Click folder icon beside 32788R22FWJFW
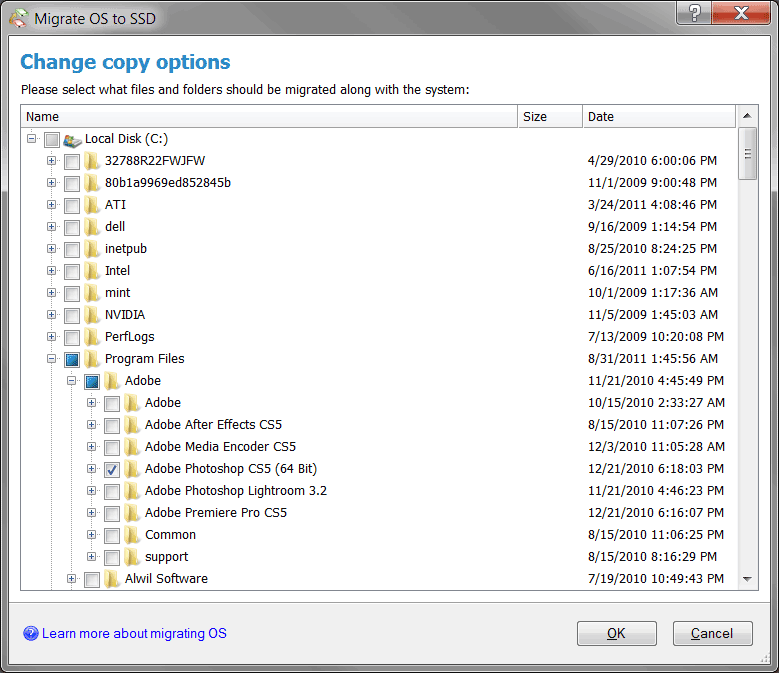Screen dimensions: 779x673 (92, 161)
